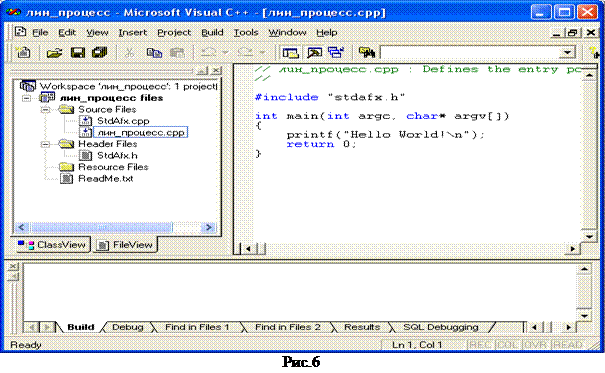Viewport: 605px width, 373px height.
Task: Select the Workspace 'лин_процесс' root node
Action: [128, 86]
